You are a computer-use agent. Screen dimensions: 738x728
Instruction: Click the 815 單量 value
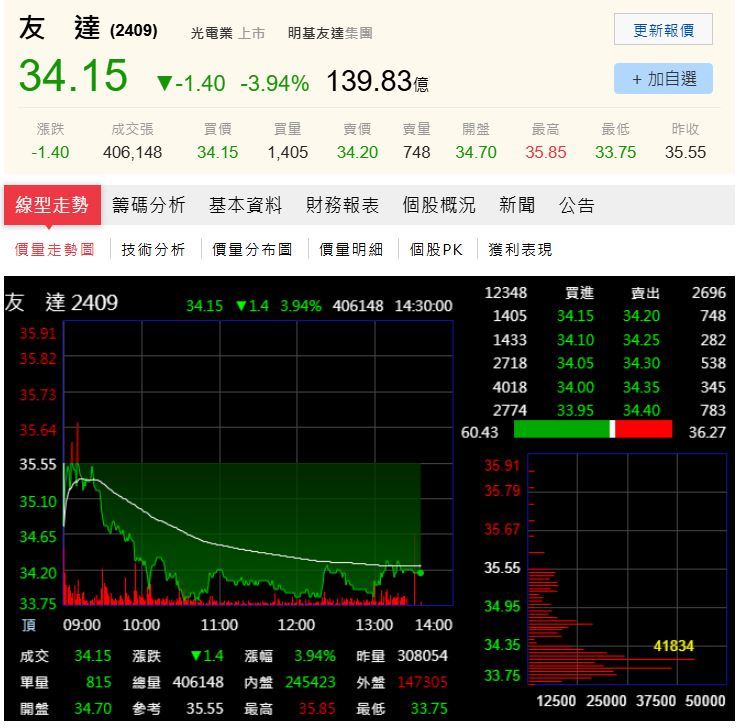(x=98, y=682)
